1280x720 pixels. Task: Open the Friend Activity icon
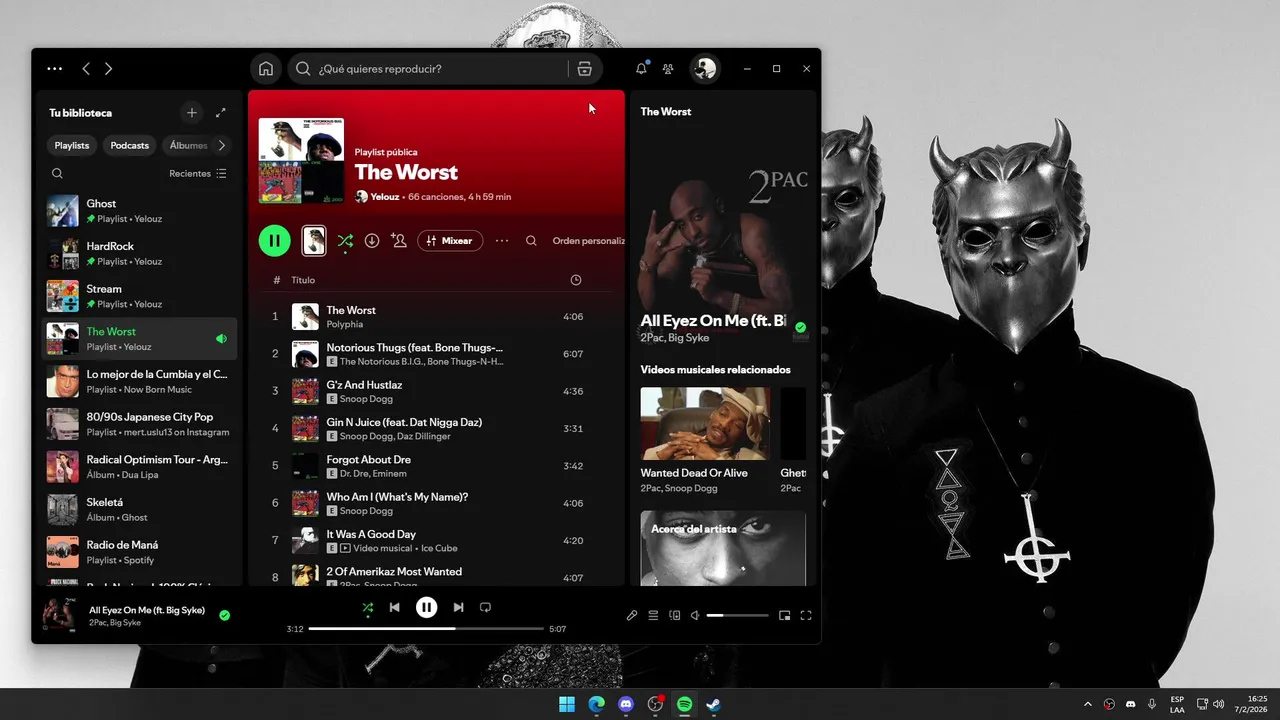coord(668,69)
